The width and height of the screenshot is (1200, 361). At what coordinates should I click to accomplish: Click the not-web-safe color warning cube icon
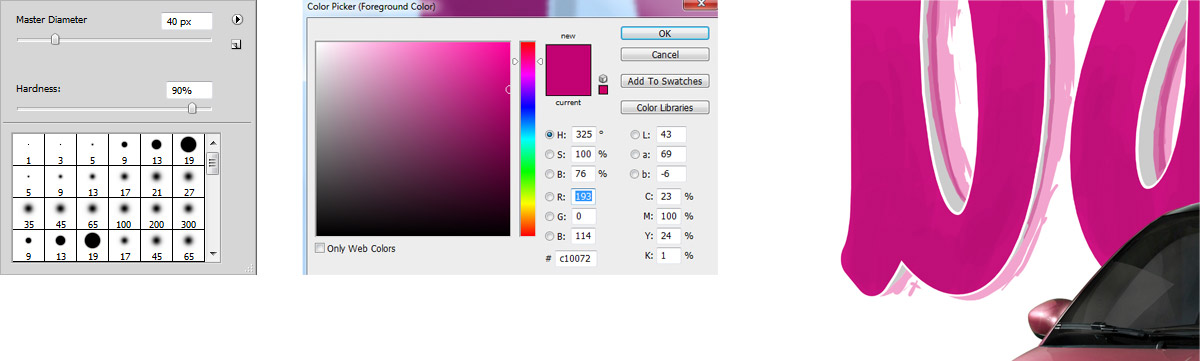[x=603, y=78]
